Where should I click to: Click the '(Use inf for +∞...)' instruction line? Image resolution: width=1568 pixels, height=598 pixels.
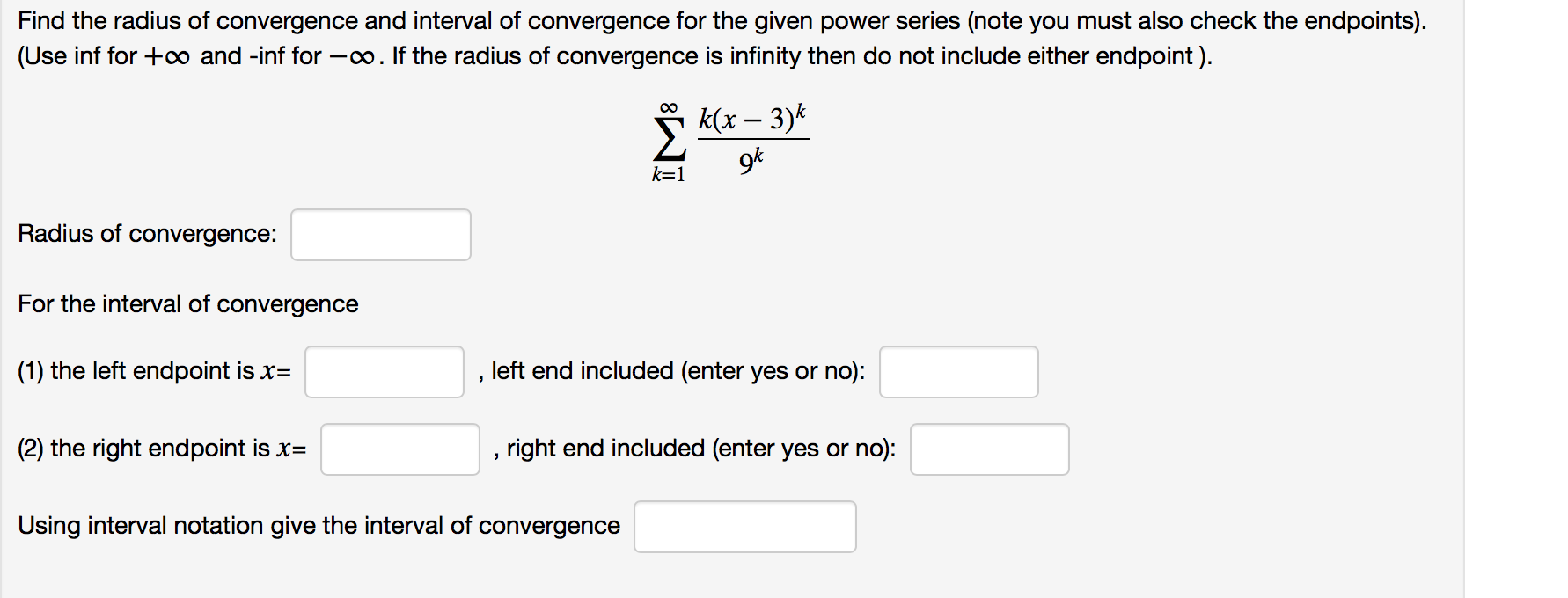(613, 56)
